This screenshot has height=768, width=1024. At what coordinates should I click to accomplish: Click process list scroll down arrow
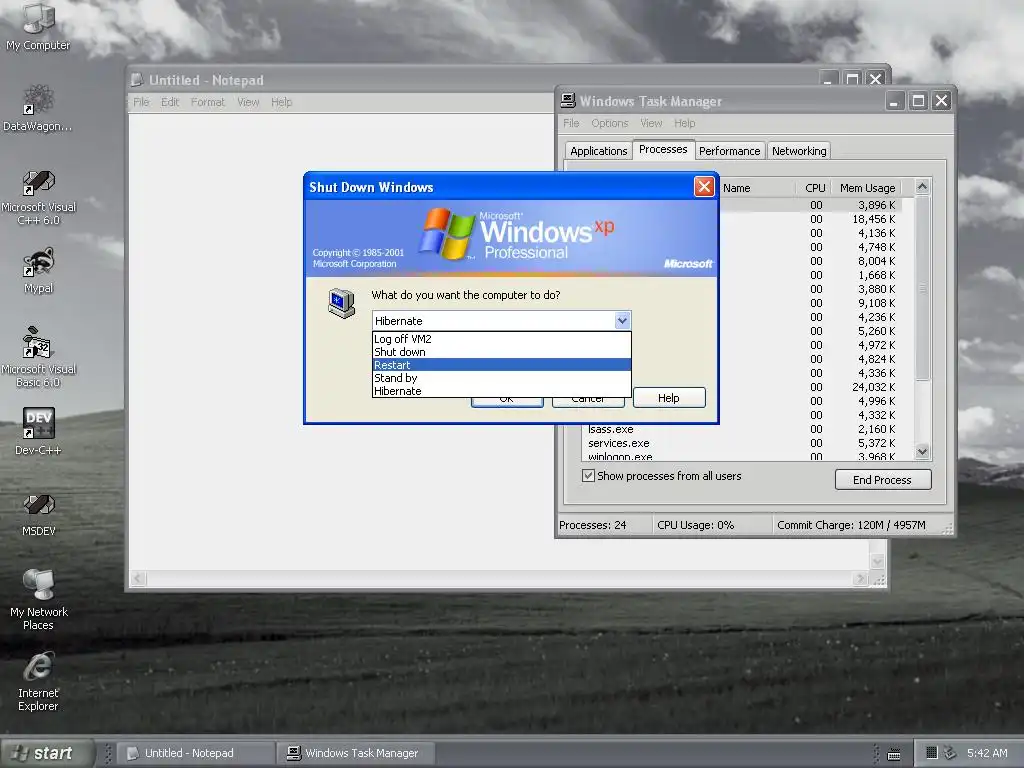(x=922, y=451)
